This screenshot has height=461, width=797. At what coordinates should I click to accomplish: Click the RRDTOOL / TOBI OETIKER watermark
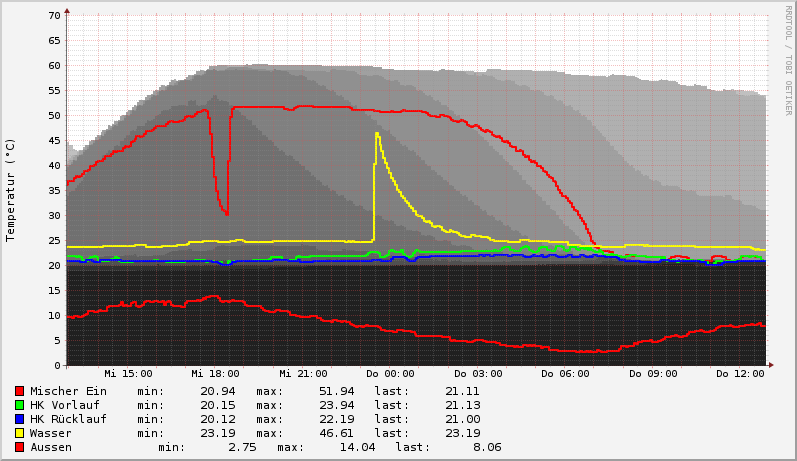pyautogui.click(x=788, y=60)
